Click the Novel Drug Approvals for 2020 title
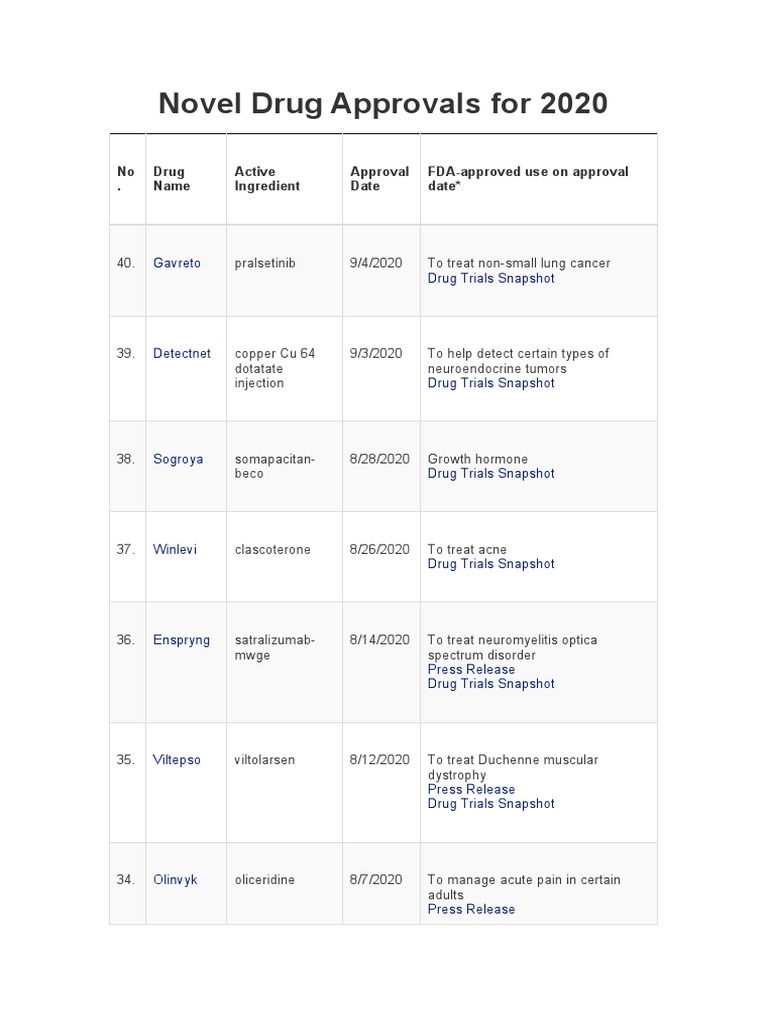 (383, 103)
